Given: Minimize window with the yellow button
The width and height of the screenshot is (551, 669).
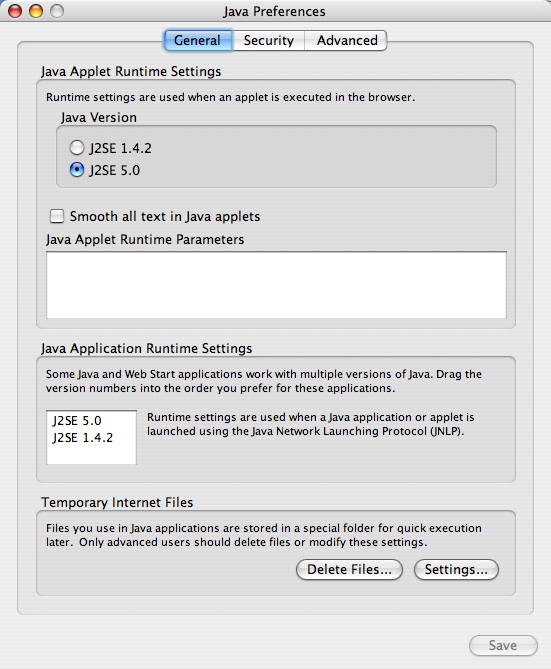Looking at the screenshot, I should coord(36,11).
